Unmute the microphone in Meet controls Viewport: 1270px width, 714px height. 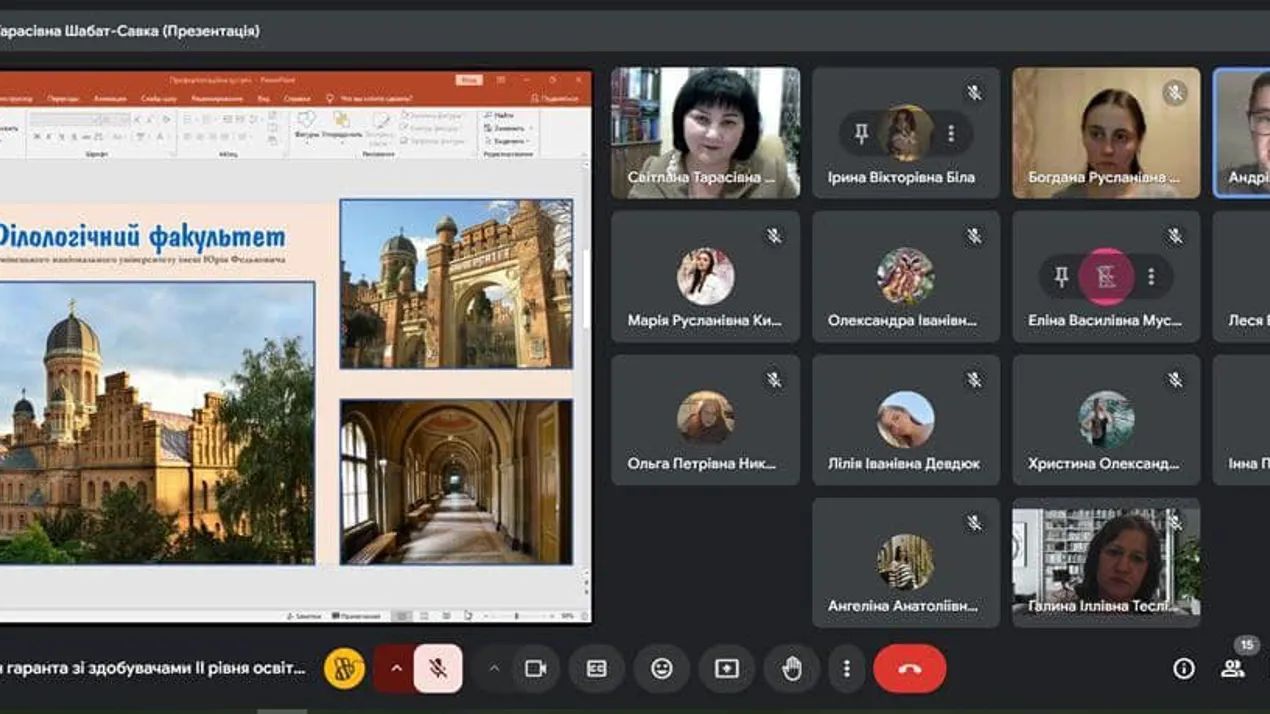438,669
